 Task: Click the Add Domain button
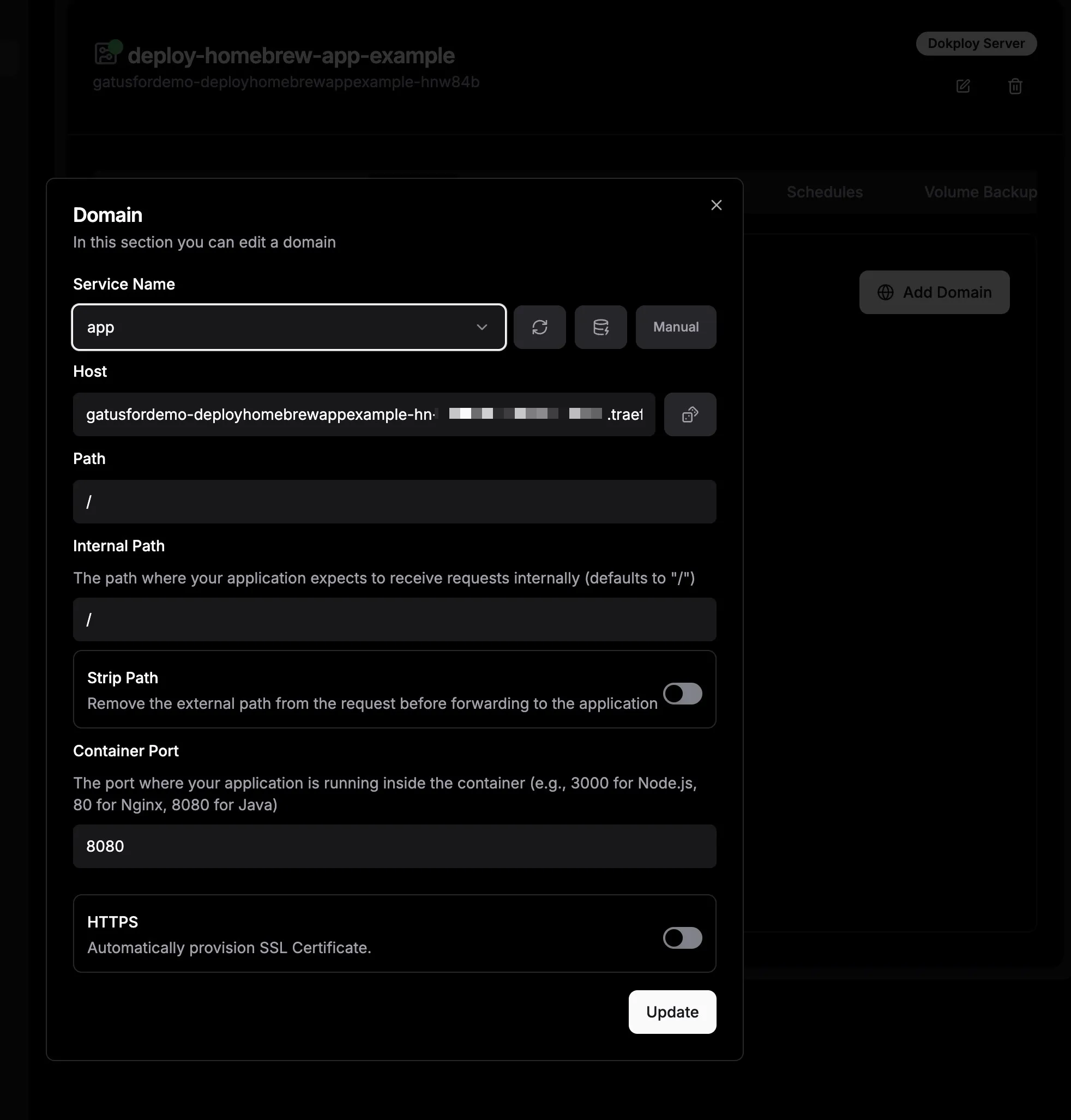click(x=934, y=292)
